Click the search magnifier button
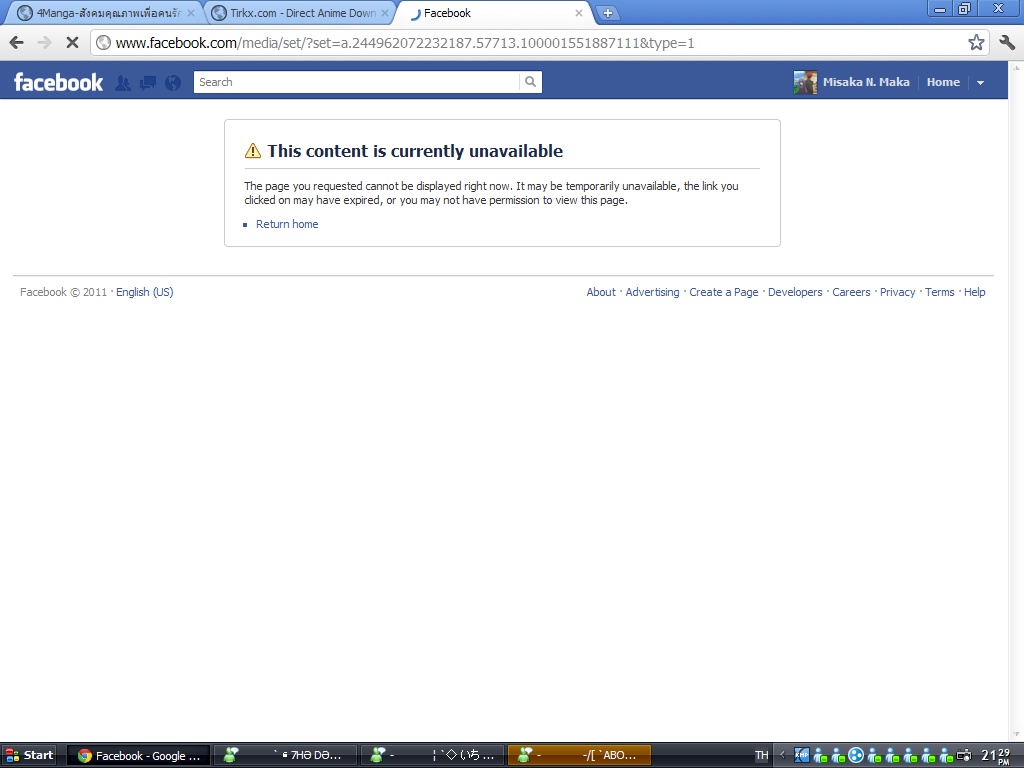 (x=530, y=82)
